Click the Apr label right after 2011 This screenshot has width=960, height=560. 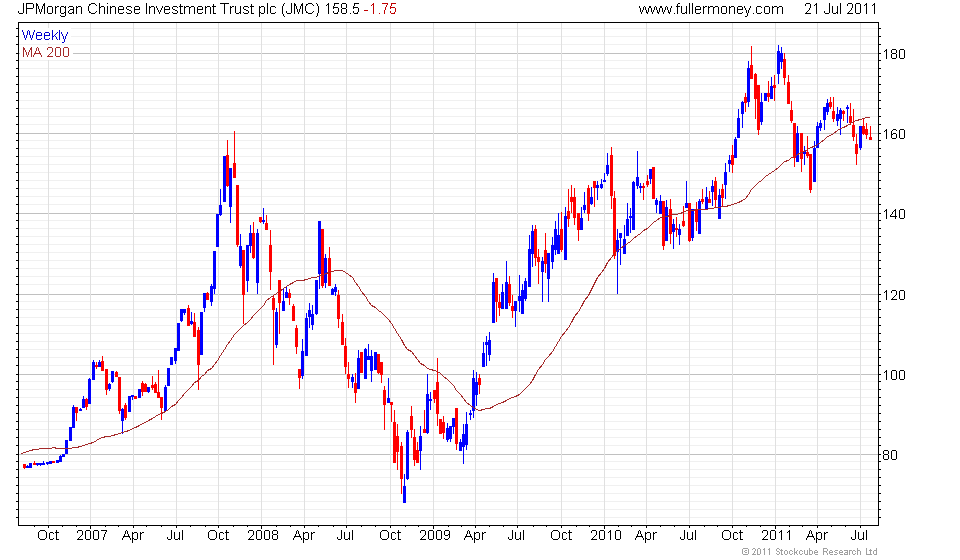click(x=817, y=535)
